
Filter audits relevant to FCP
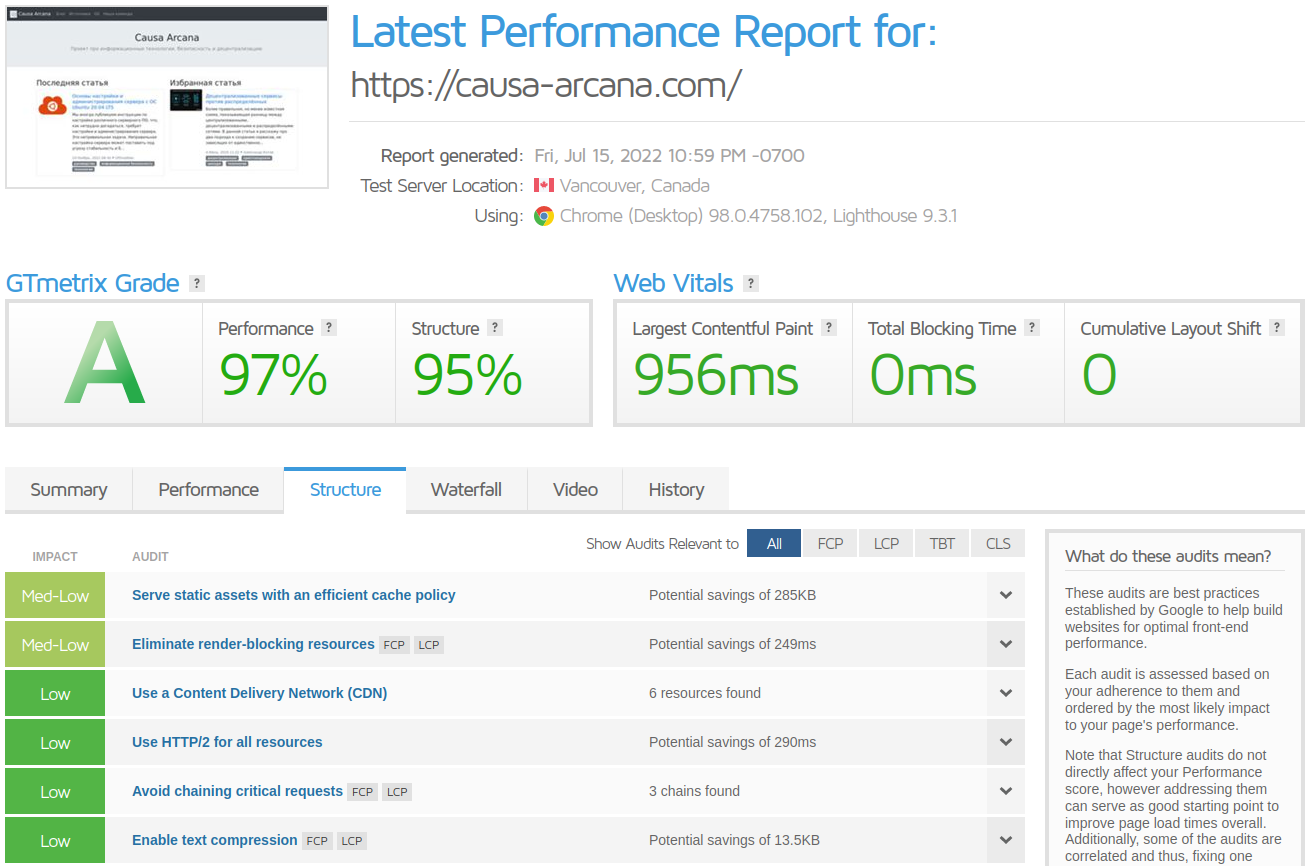click(830, 543)
